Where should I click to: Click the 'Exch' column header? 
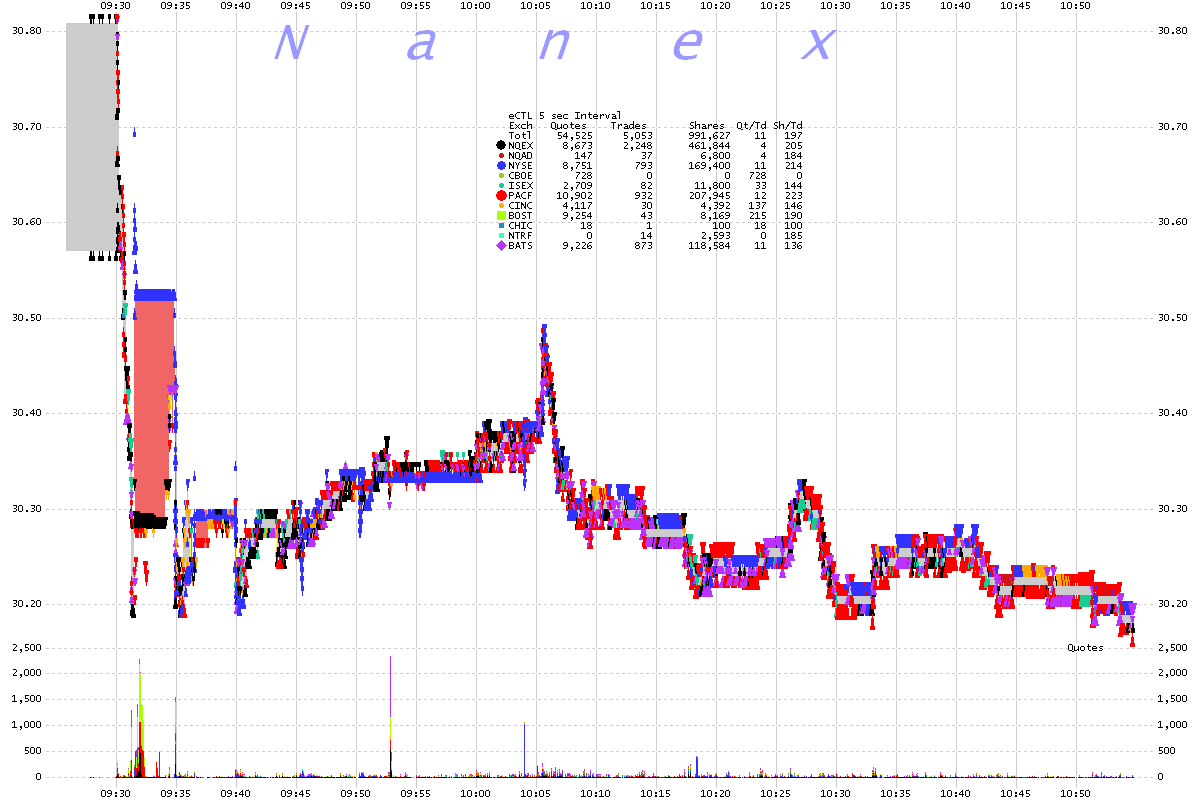[x=520, y=126]
